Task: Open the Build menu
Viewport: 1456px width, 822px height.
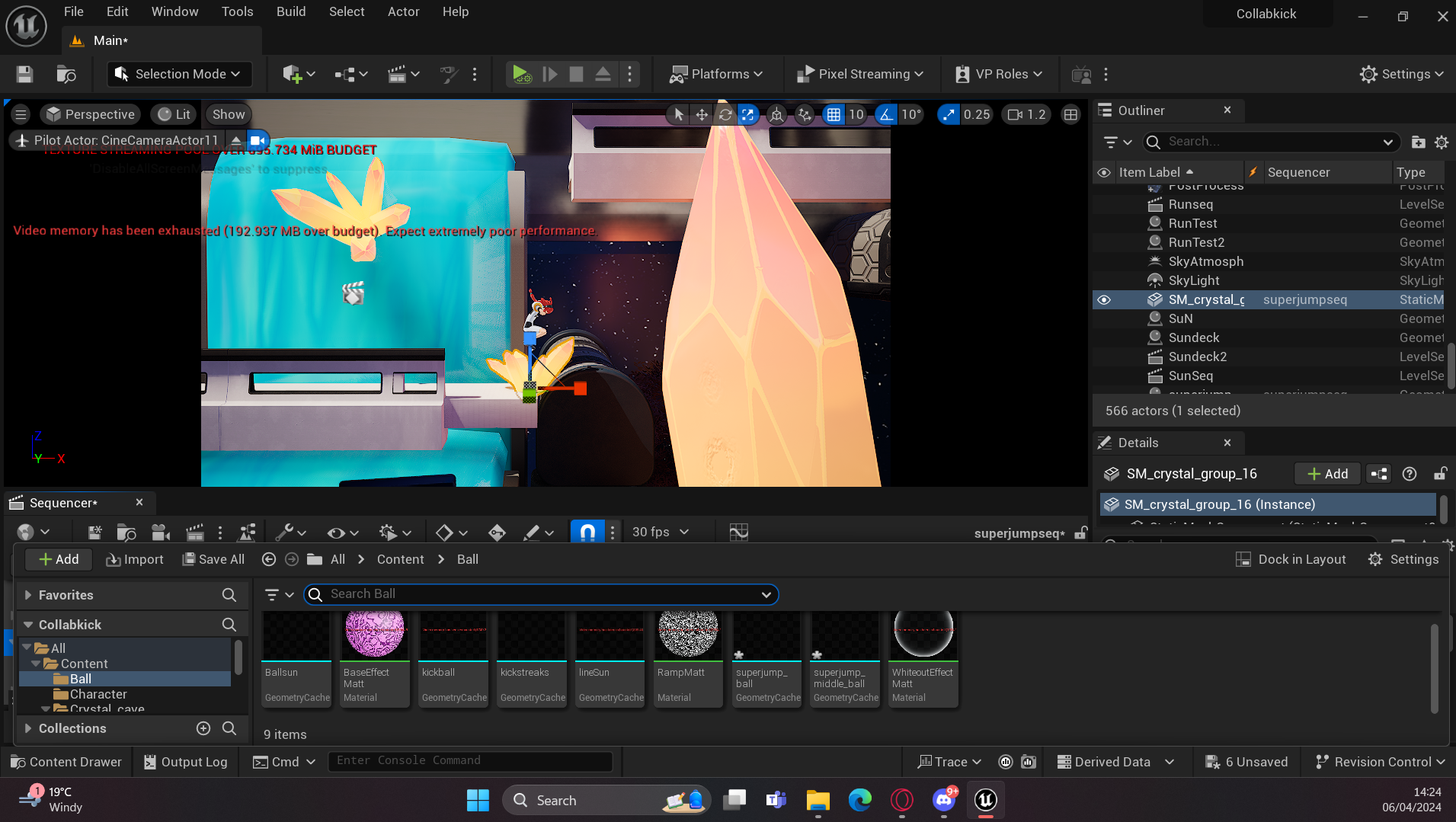Action: [290, 11]
